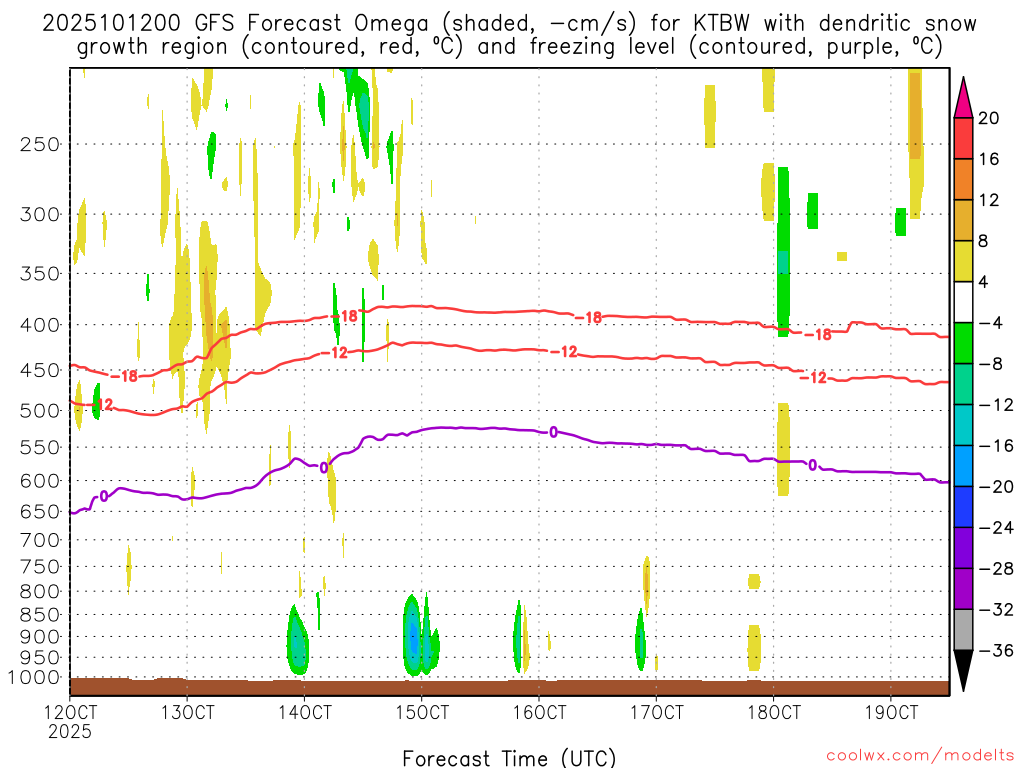Click the 16OCT time axis label
1024x768 pixels.
click(x=539, y=712)
